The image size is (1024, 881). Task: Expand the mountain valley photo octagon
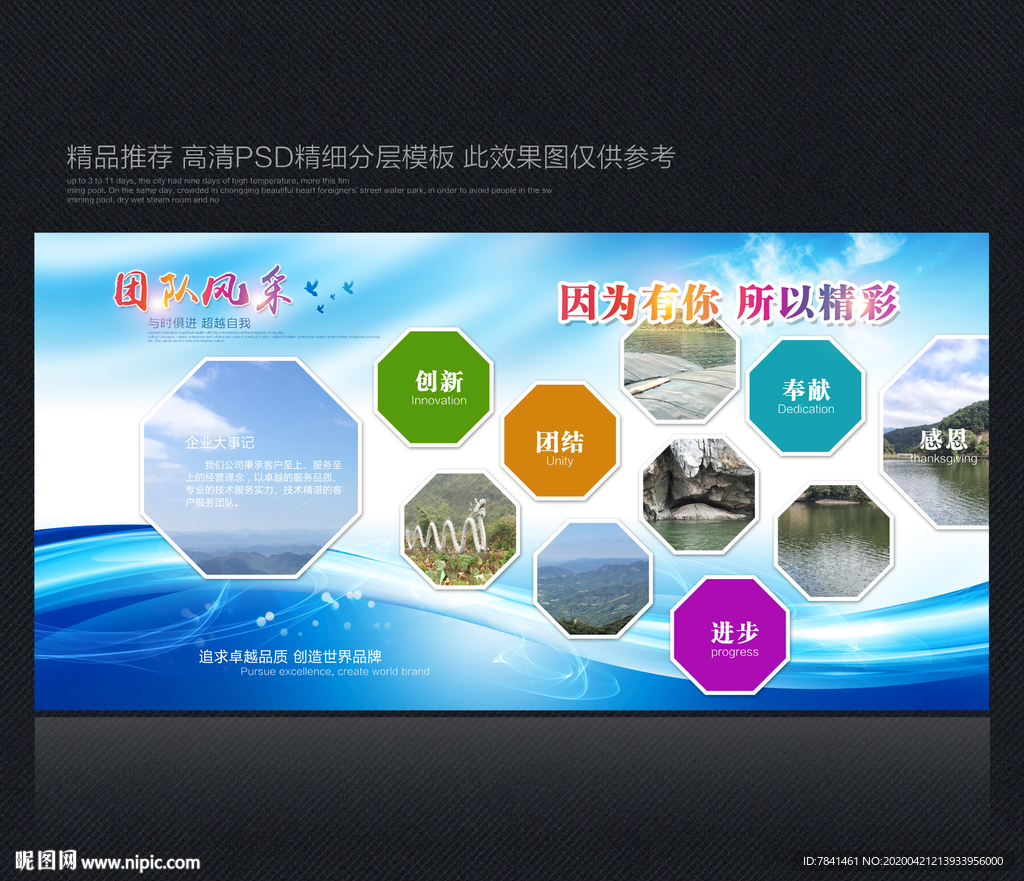coord(592,578)
